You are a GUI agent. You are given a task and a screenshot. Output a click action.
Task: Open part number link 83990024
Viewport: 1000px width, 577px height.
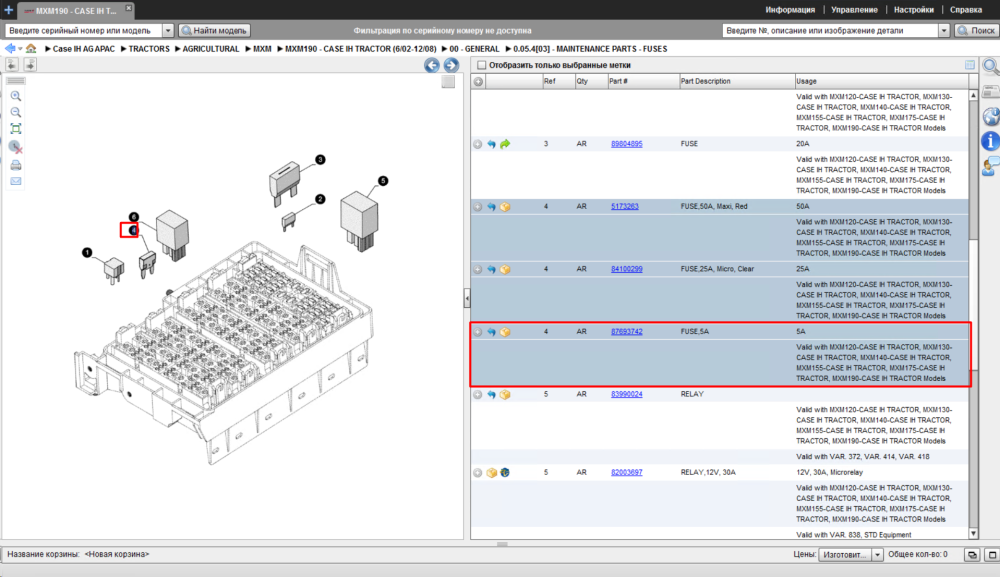tap(626, 395)
